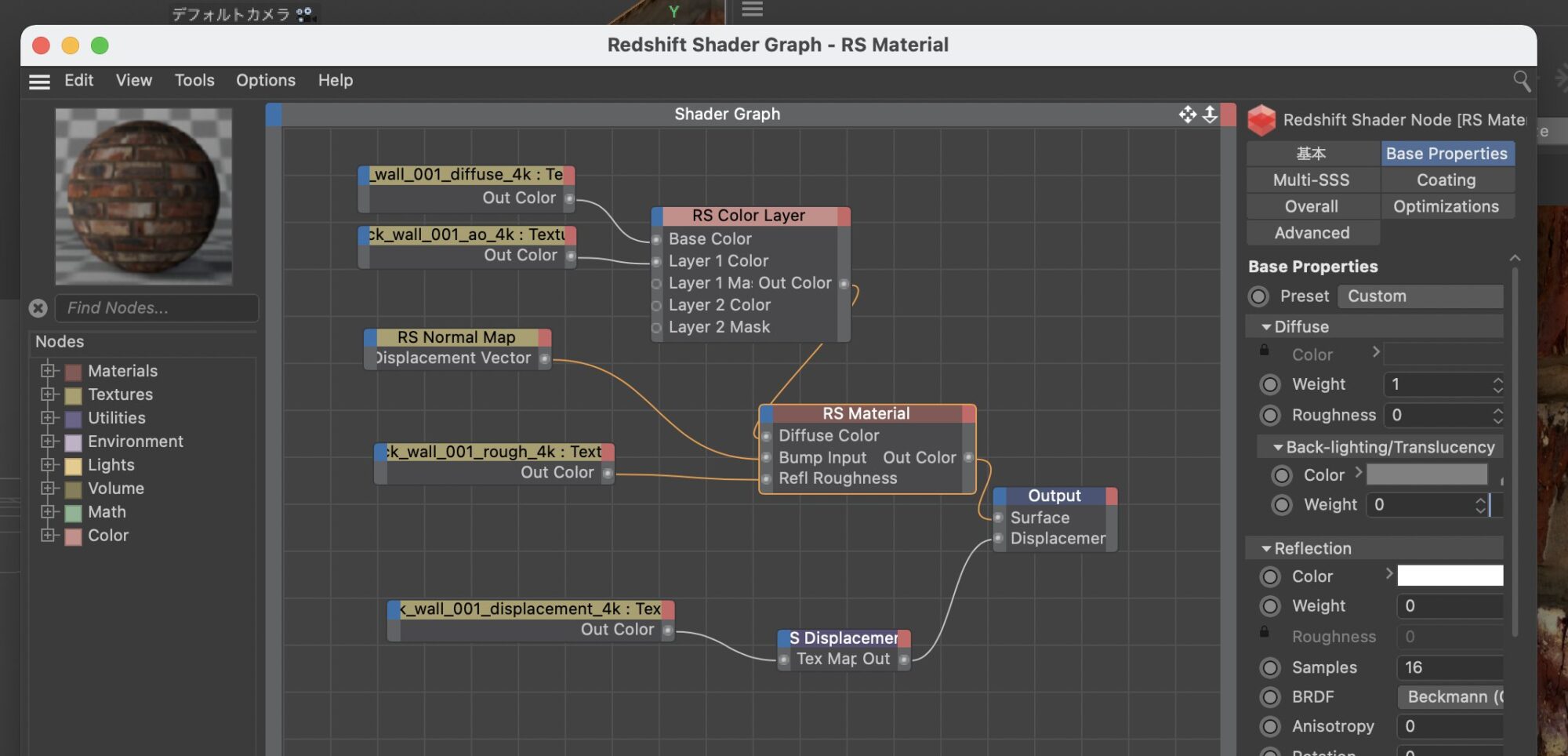Collapse the Reflection section
The image size is (1568, 756).
point(1266,549)
